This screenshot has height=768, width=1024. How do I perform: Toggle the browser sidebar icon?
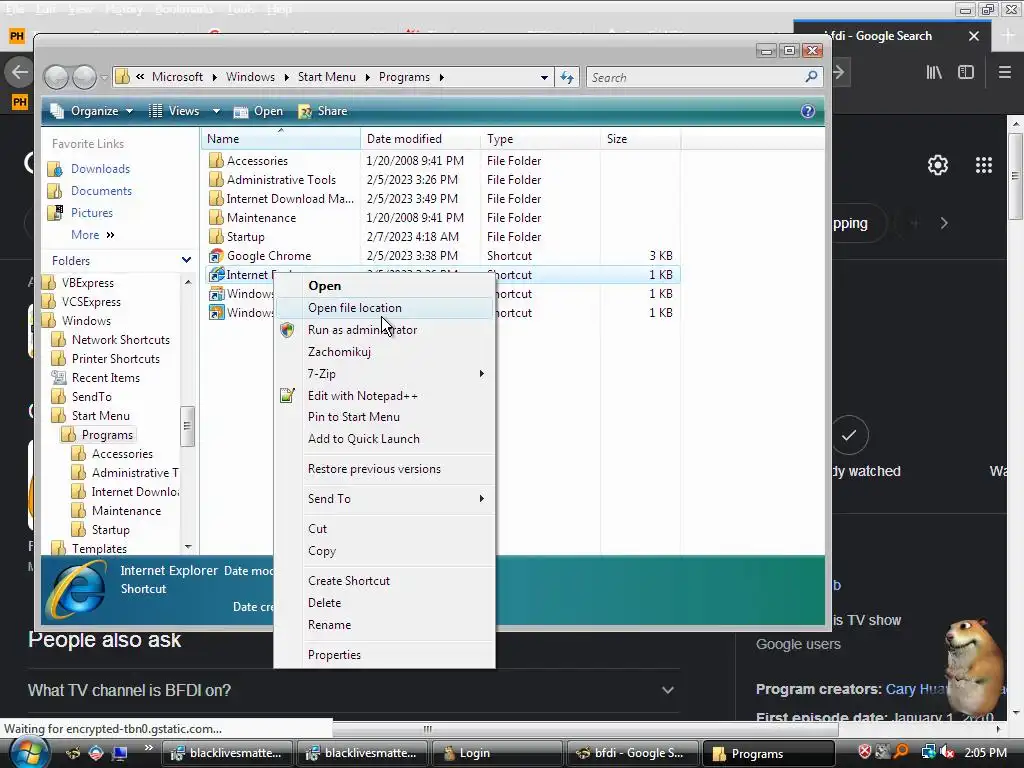coord(966,72)
